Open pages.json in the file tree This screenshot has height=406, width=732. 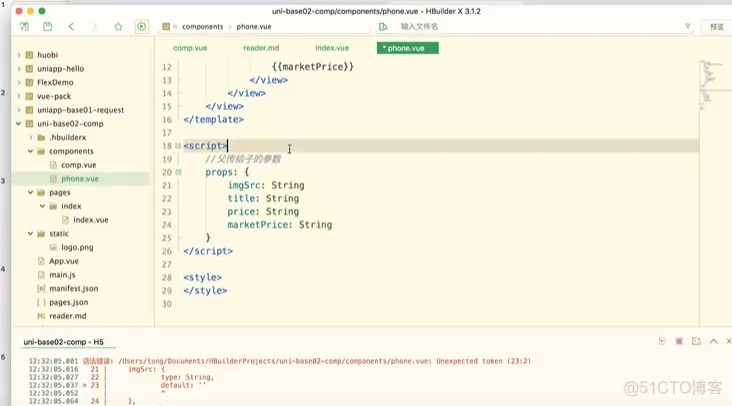(69, 302)
